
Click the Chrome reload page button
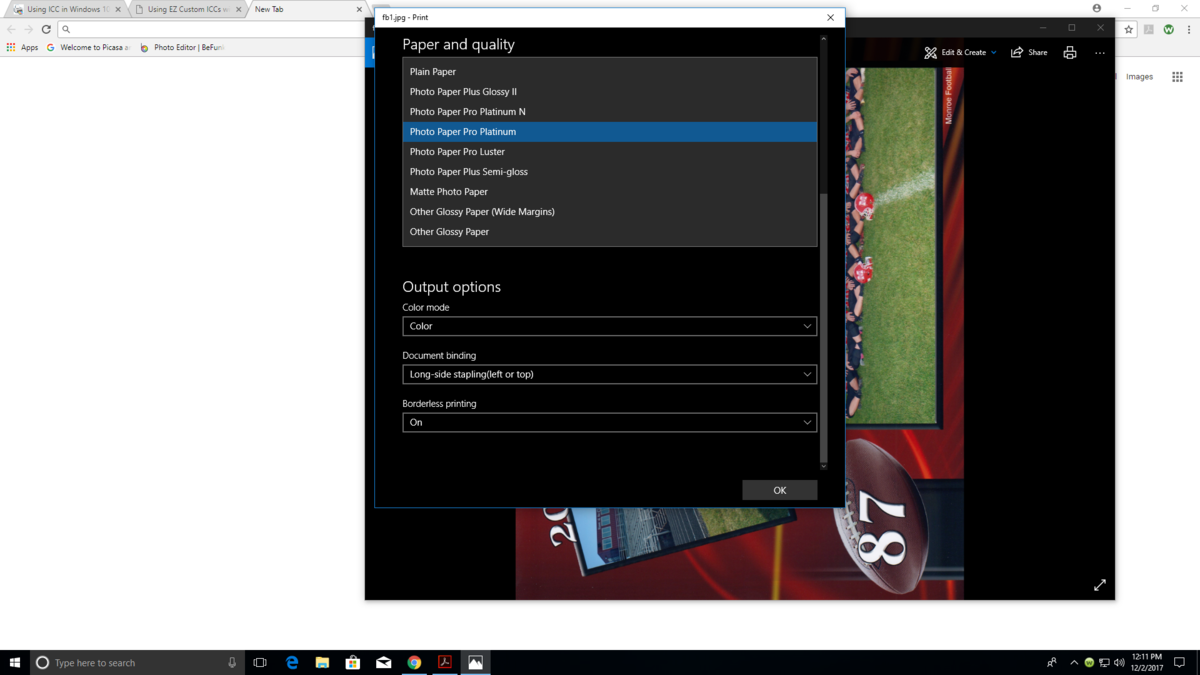[x=46, y=30]
